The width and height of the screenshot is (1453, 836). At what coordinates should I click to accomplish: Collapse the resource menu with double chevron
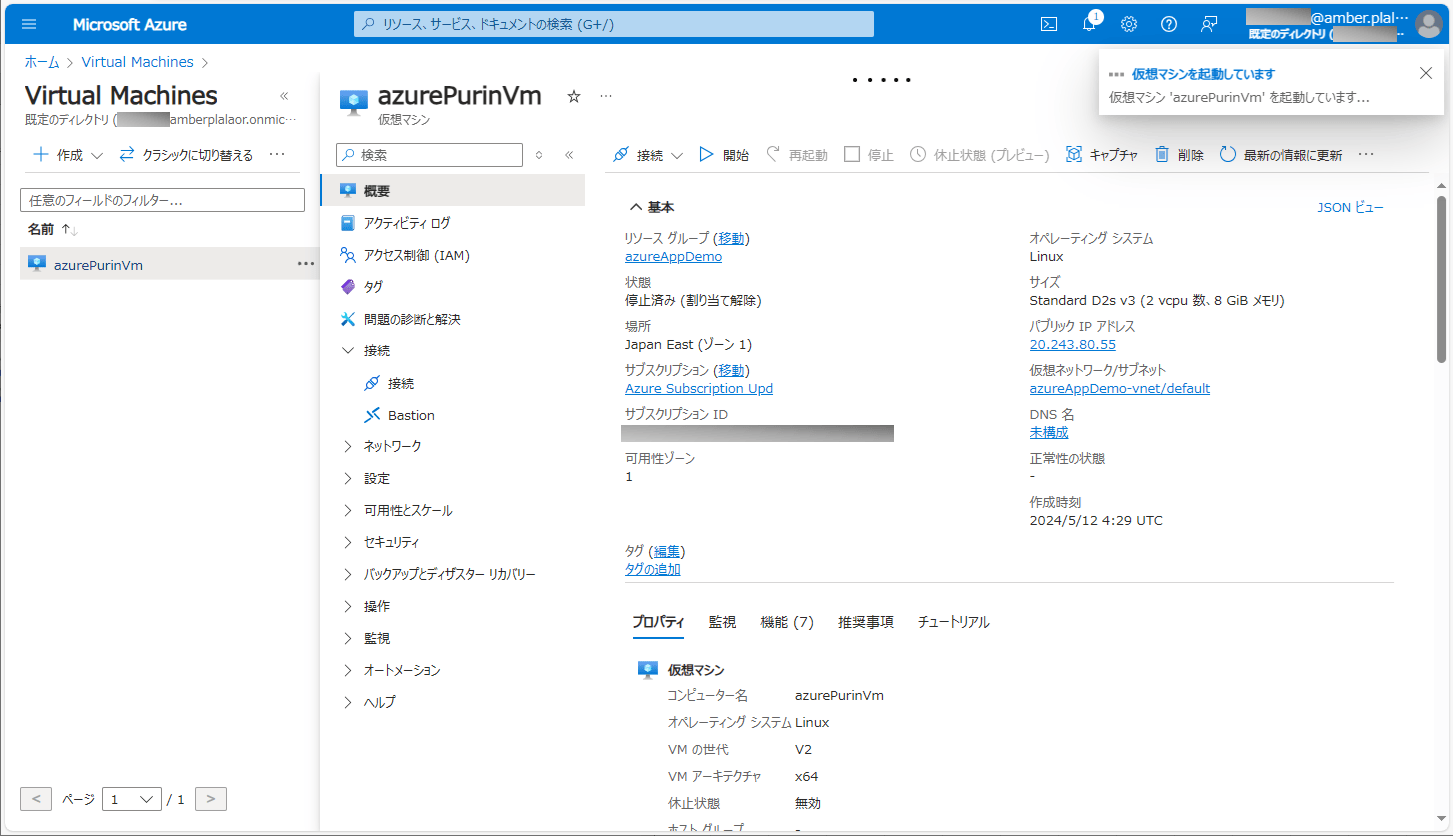pyautogui.click(x=569, y=155)
